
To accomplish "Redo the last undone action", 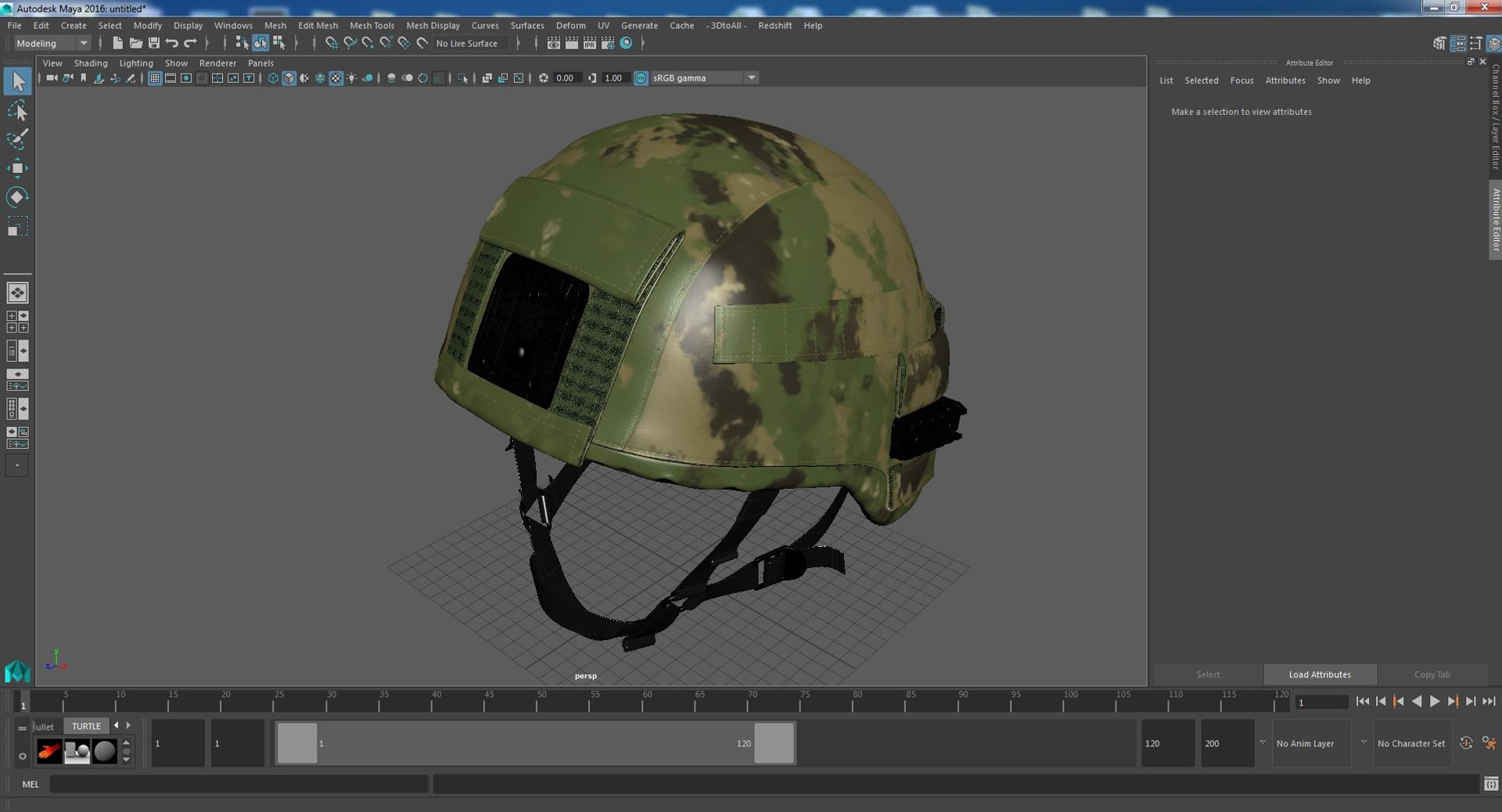I will pyautogui.click(x=190, y=43).
